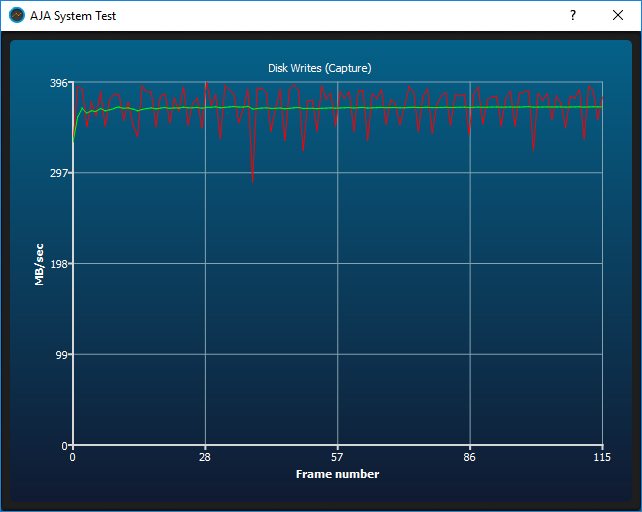Click frame 86 label on the x-axis
Screen dimensions: 642x512
coord(470,458)
